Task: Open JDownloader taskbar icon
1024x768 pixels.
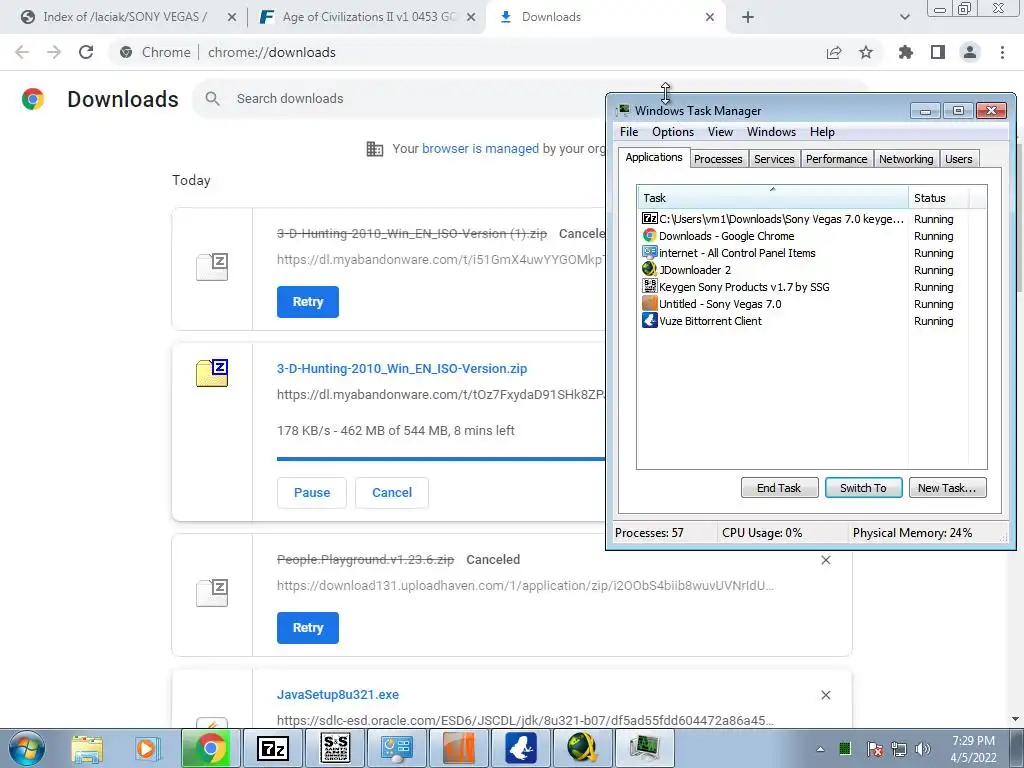Action: point(583,748)
